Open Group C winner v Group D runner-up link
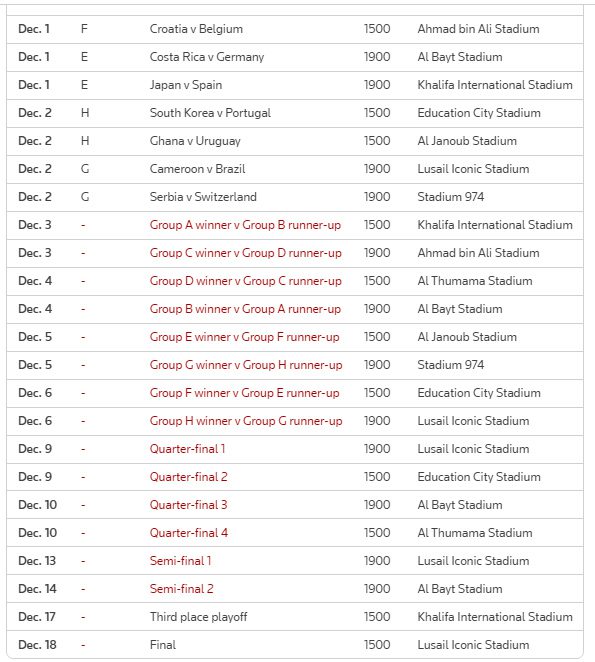 (x=246, y=253)
